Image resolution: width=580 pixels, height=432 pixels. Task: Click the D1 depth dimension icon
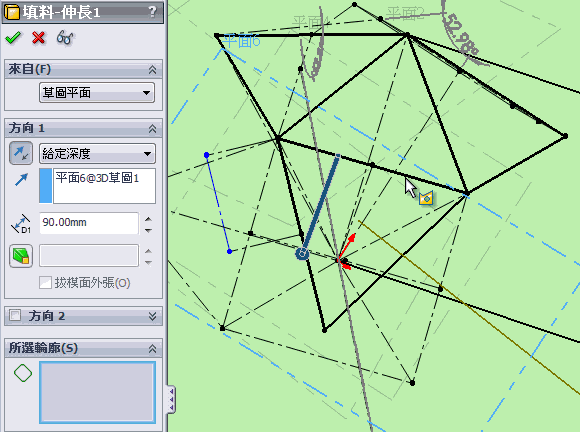pyautogui.click(x=21, y=223)
